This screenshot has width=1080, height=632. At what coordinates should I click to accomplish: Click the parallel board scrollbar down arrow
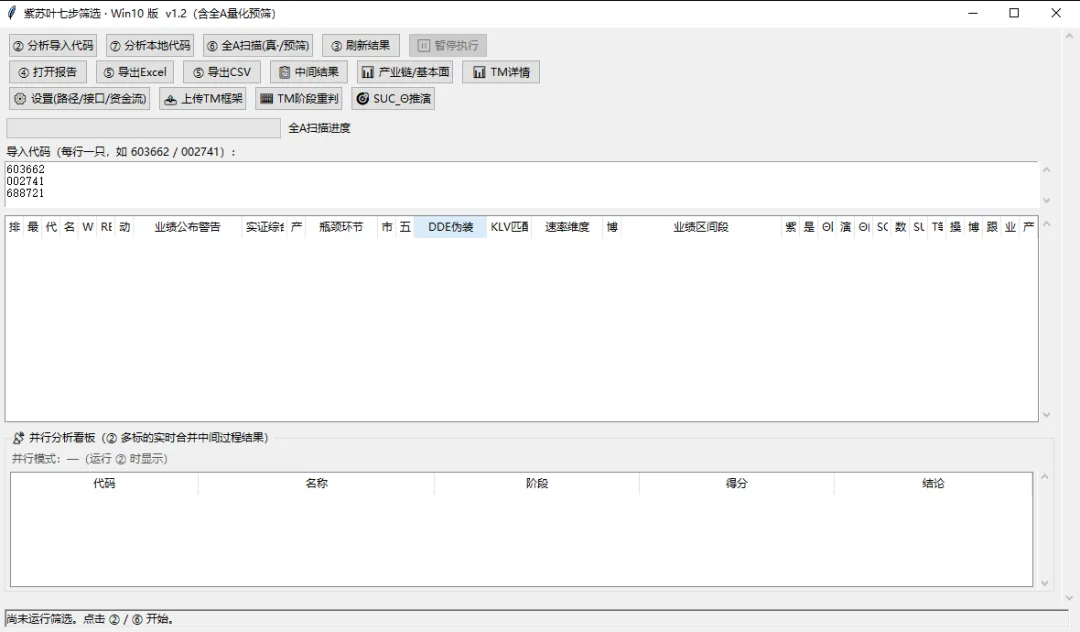pos(1045,584)
